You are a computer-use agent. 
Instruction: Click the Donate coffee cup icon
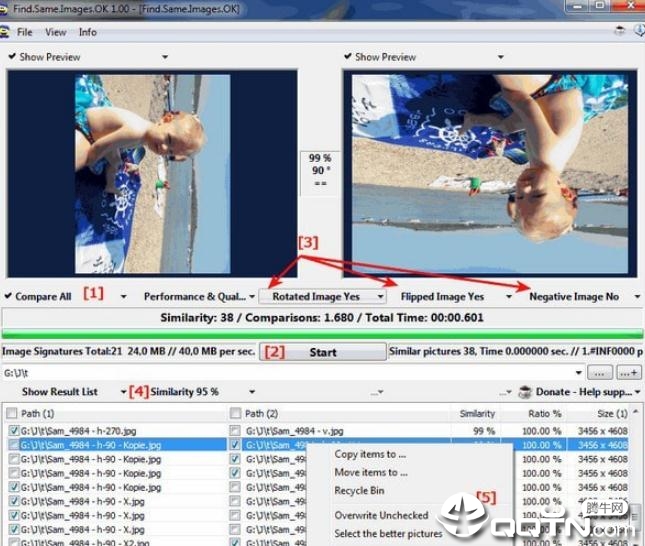coord(525,392)
